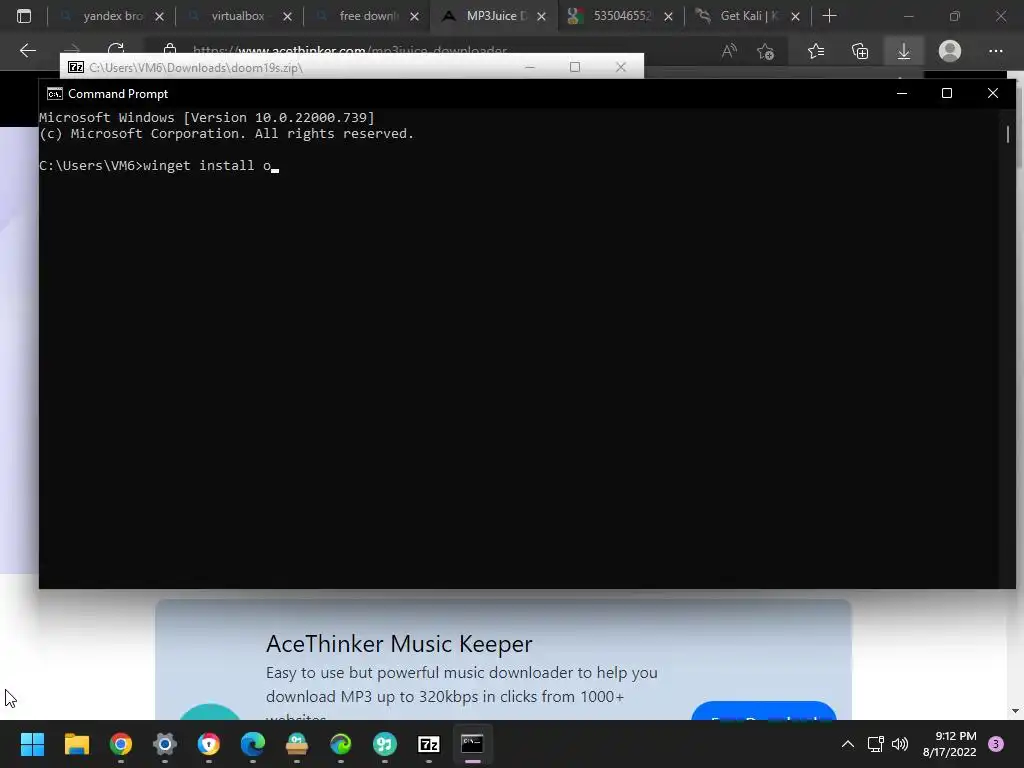Minimize the doom19s.zip 7-Zip window
This screenshot has width=1024, height=768.
click(x=530, y=67)
